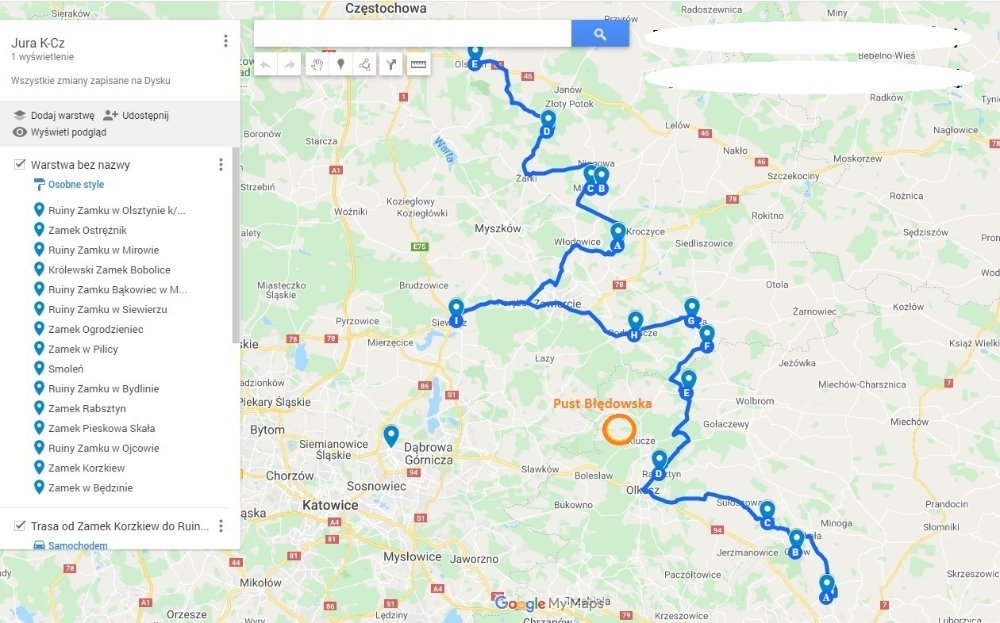Choose the draw line tool
This screenshot has height=623, width=1000.
coord(365,64)
